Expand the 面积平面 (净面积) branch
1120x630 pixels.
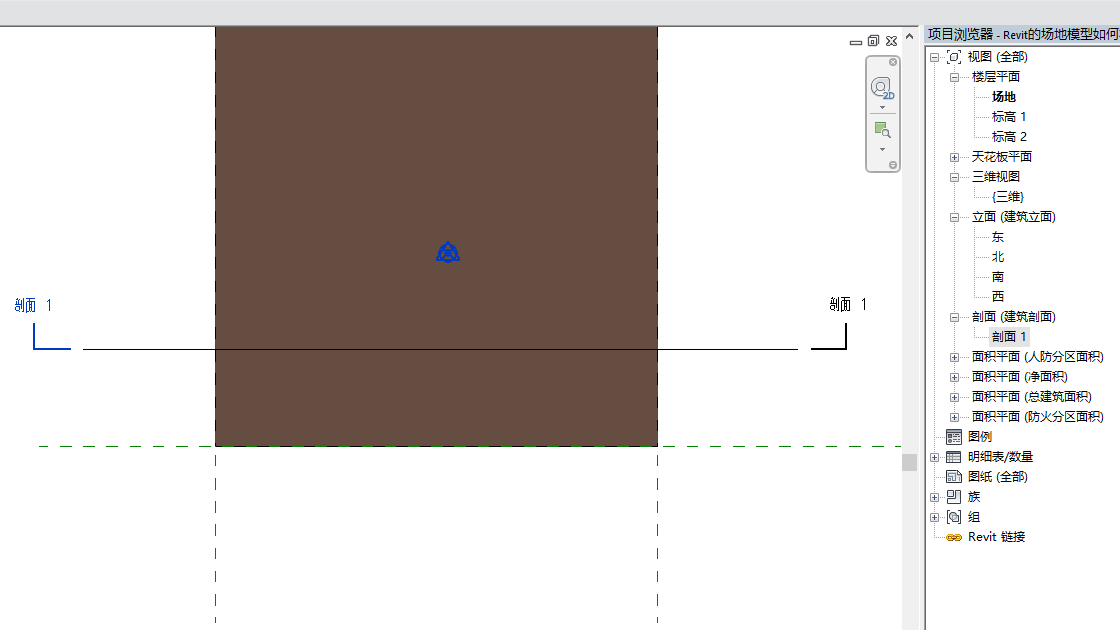954,377
